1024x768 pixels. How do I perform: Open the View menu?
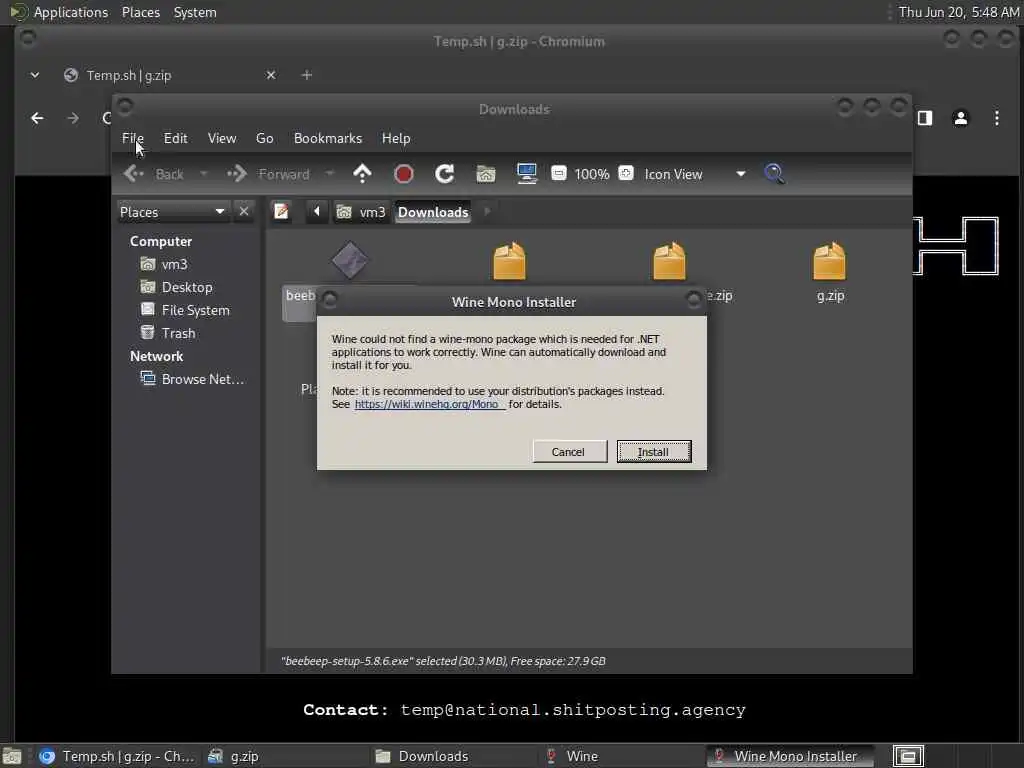[x=221, y=138]
